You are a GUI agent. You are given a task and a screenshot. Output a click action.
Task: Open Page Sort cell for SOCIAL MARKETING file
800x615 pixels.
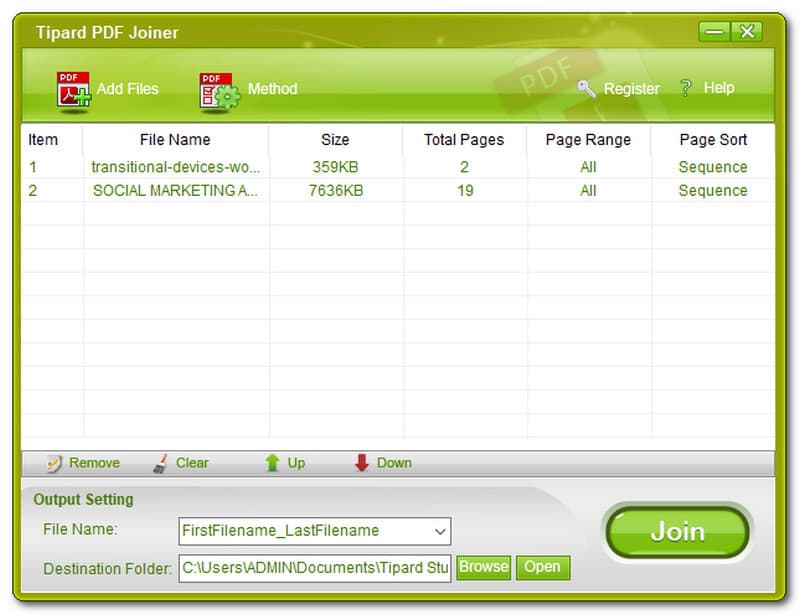[712, 190]
